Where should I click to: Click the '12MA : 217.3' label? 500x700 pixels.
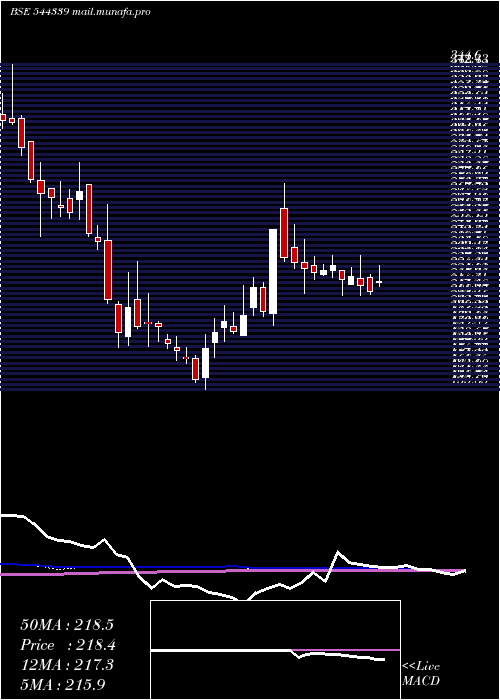tap(67, 665)
